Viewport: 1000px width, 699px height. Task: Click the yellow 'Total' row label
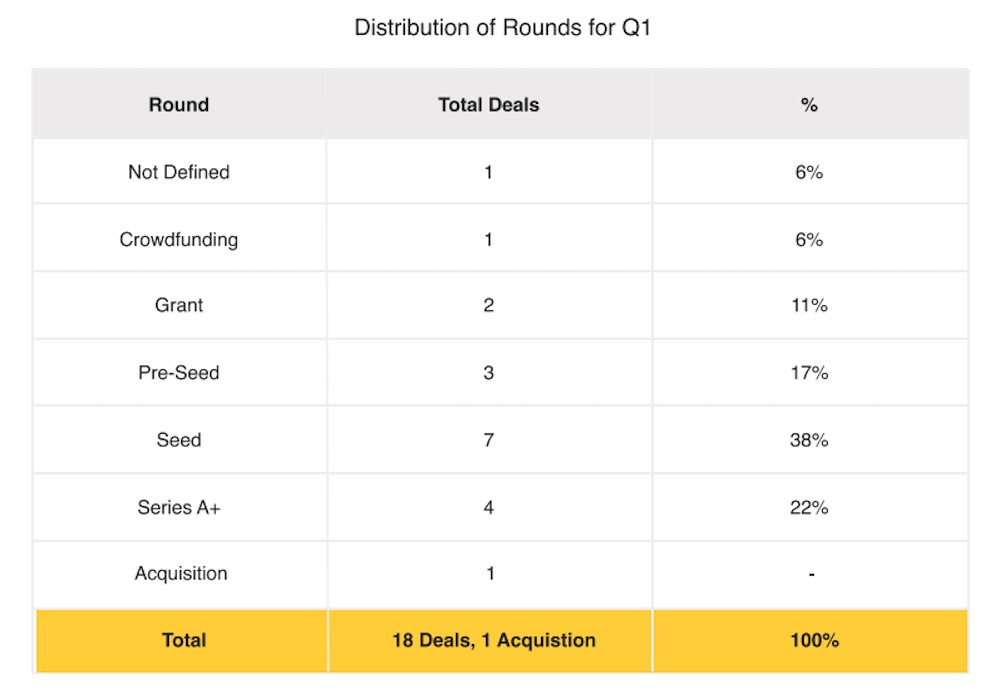click(184, 640)
